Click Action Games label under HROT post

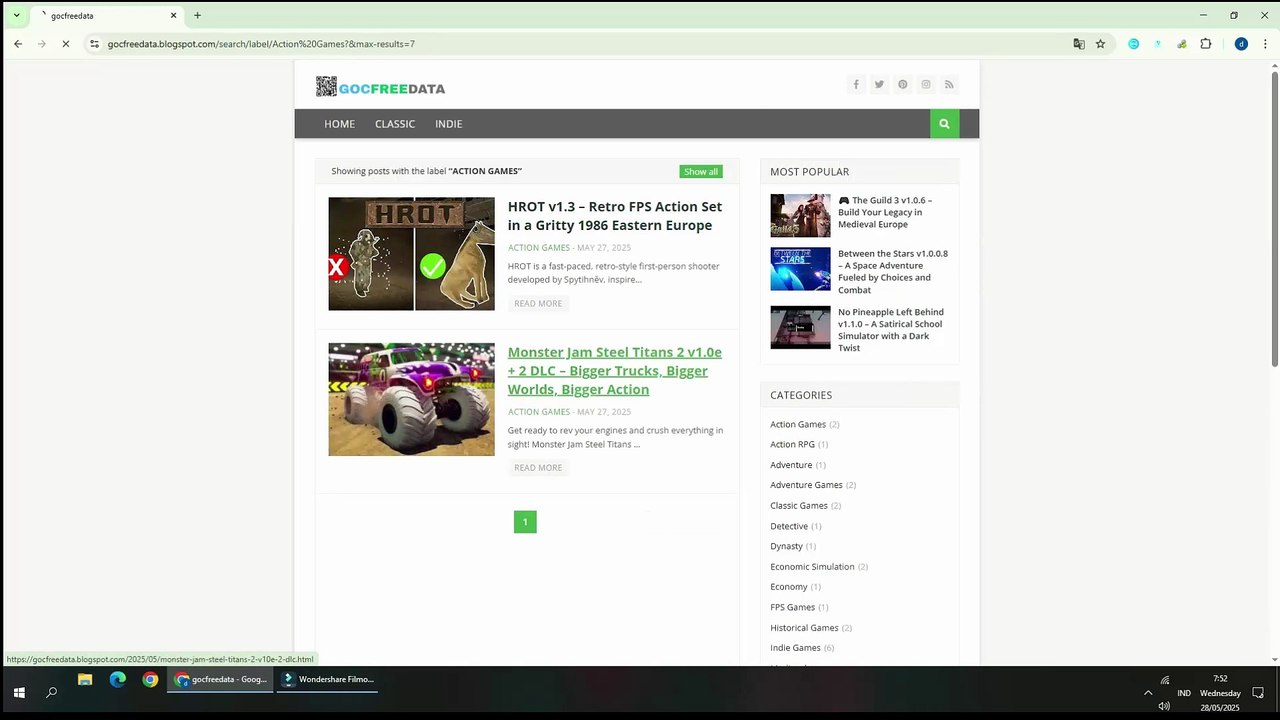pyautogui.click(x=539, y=248)
